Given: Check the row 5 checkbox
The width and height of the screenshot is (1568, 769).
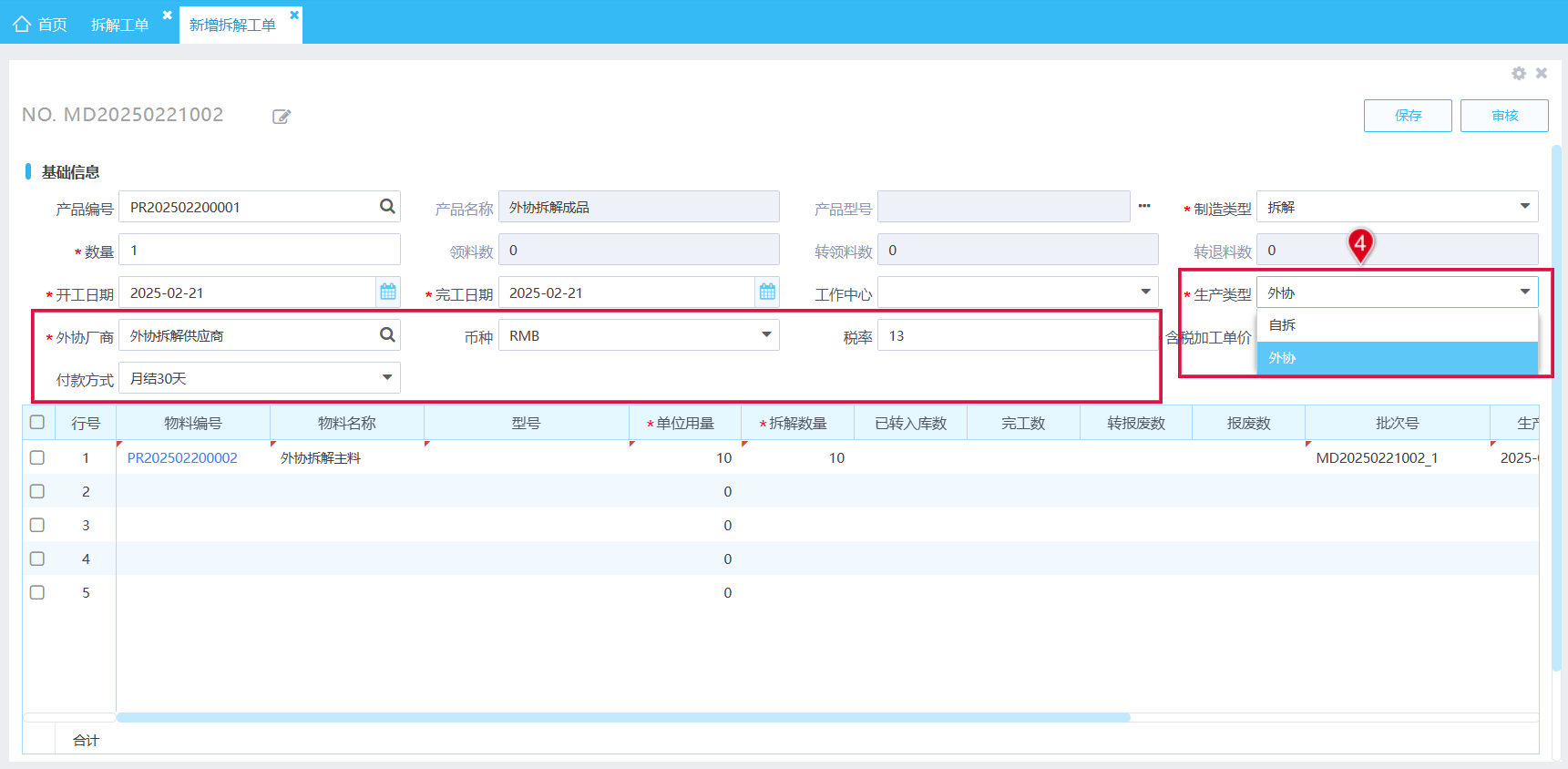Looking at the screenshot, I should coord(37,592).
